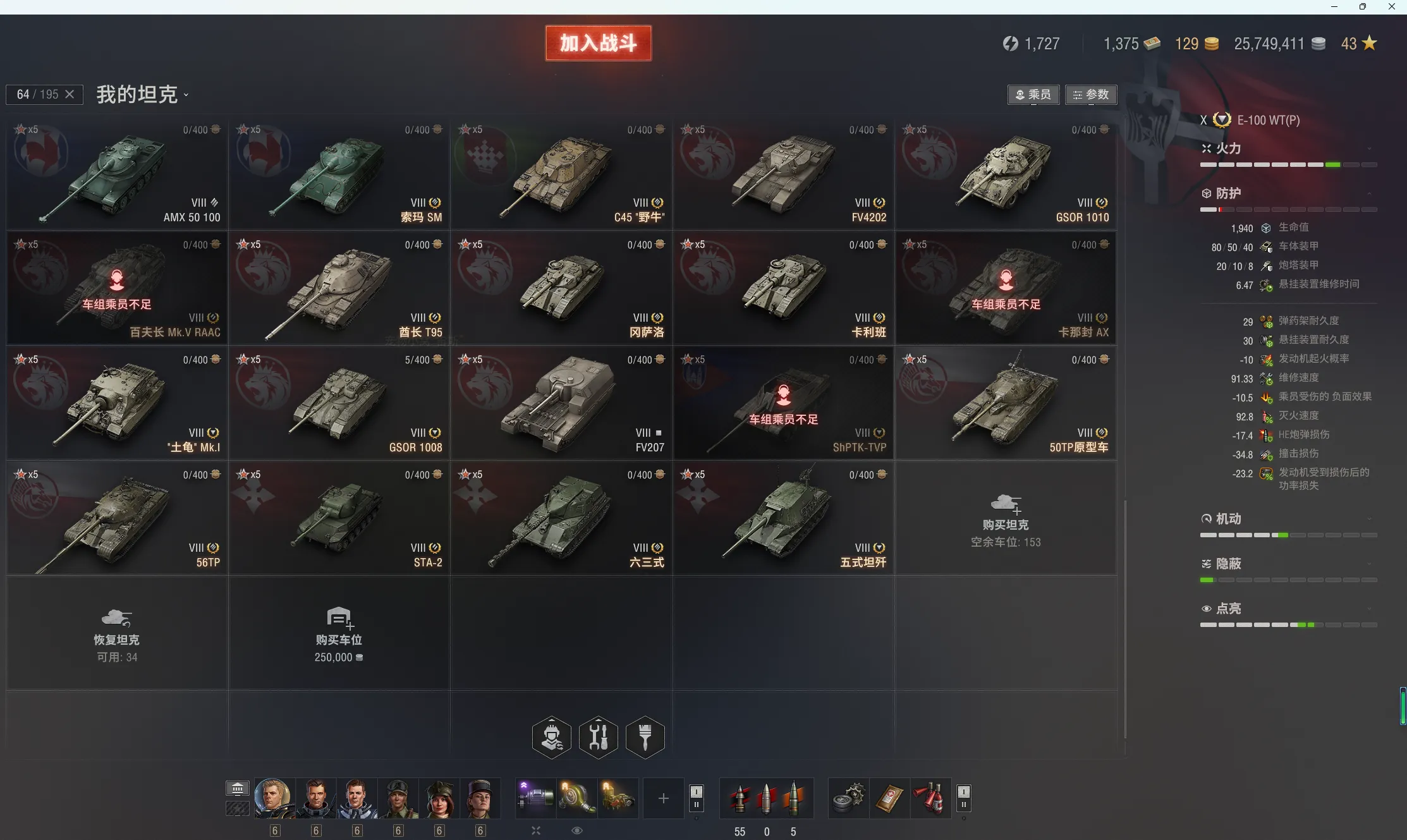Click the barracks building icon

pyautogui.click(x=238, y=789)
